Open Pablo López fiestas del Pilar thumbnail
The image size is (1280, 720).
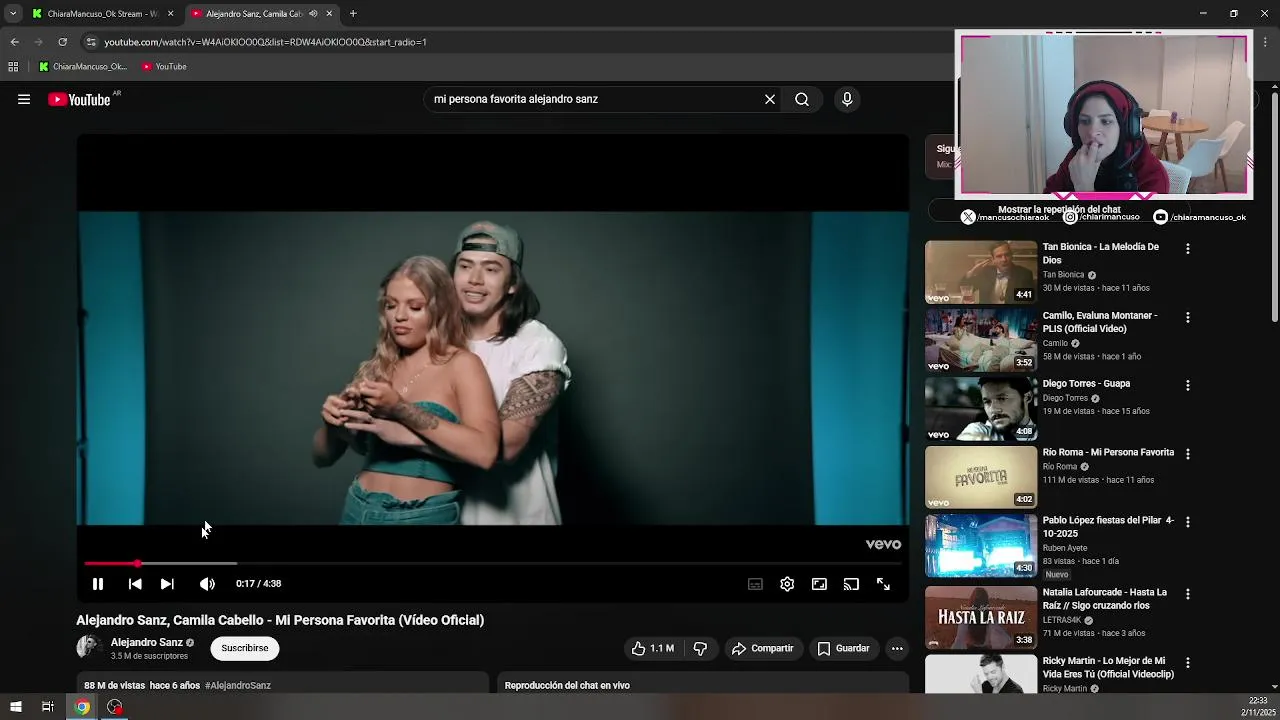coord(981,545)
